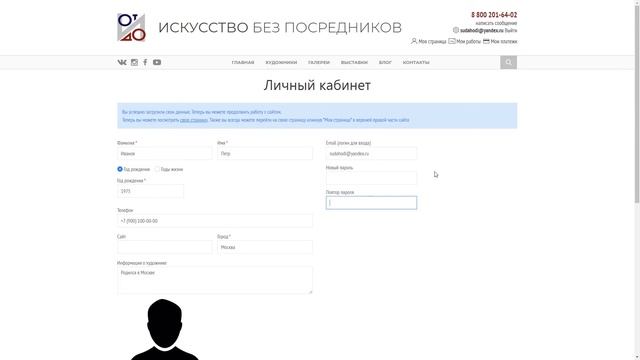Click the Личный кабинет heading
This screenshot has height=360, width=640.
tap(317, 85)
